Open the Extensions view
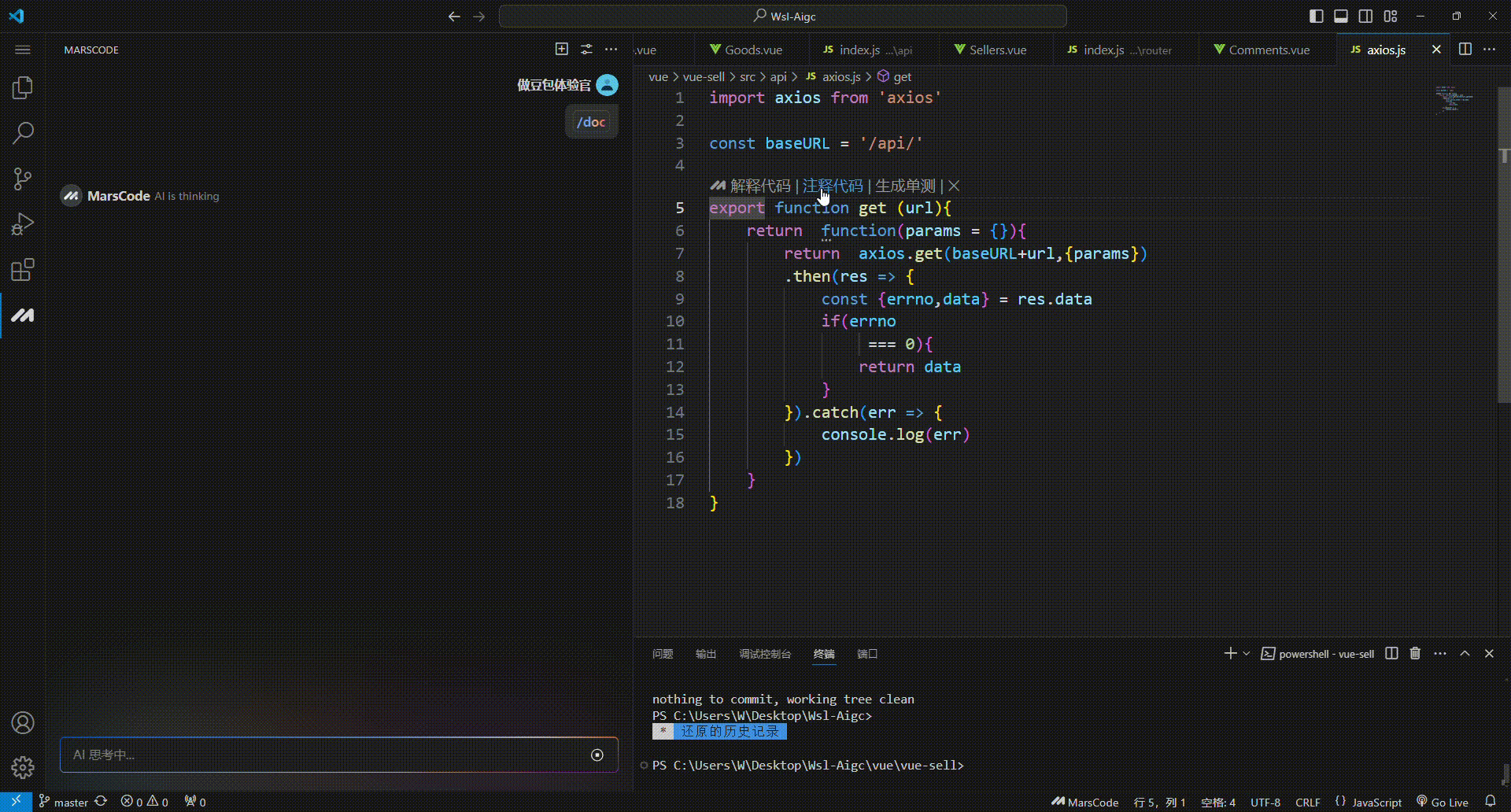This screenshot has height=812, width=1511. 23,270
